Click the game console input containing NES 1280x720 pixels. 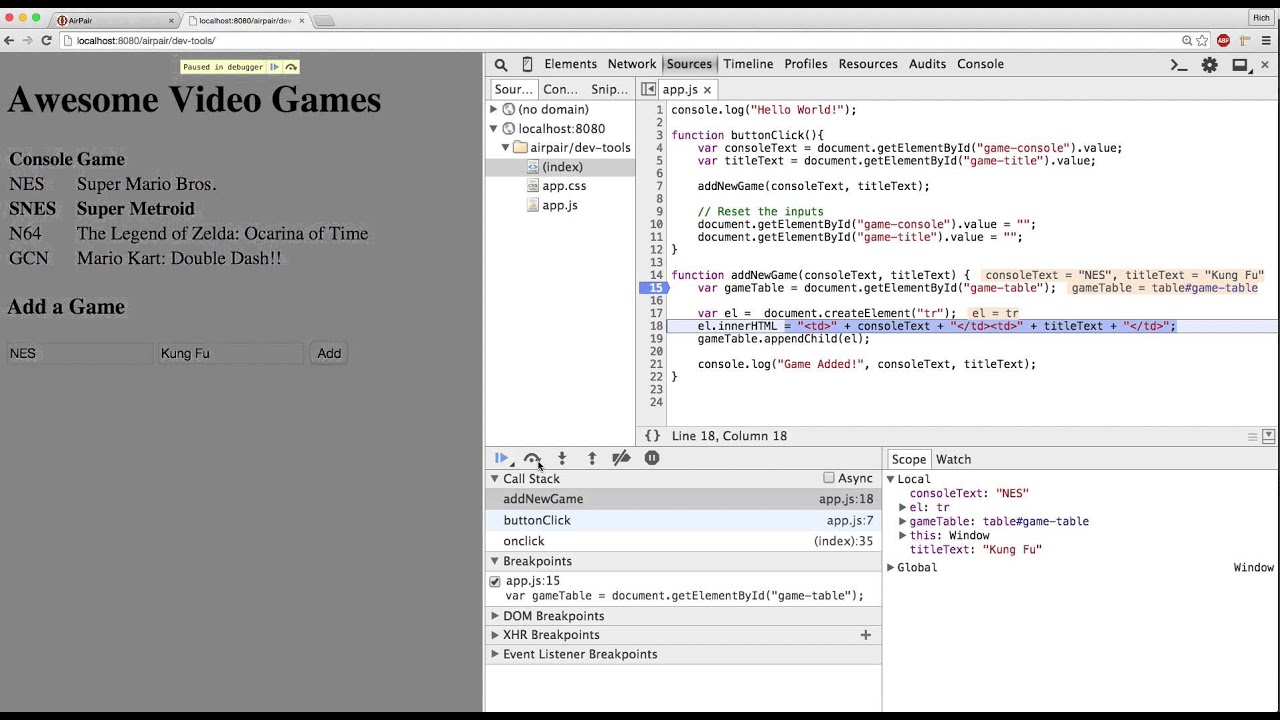81,353
